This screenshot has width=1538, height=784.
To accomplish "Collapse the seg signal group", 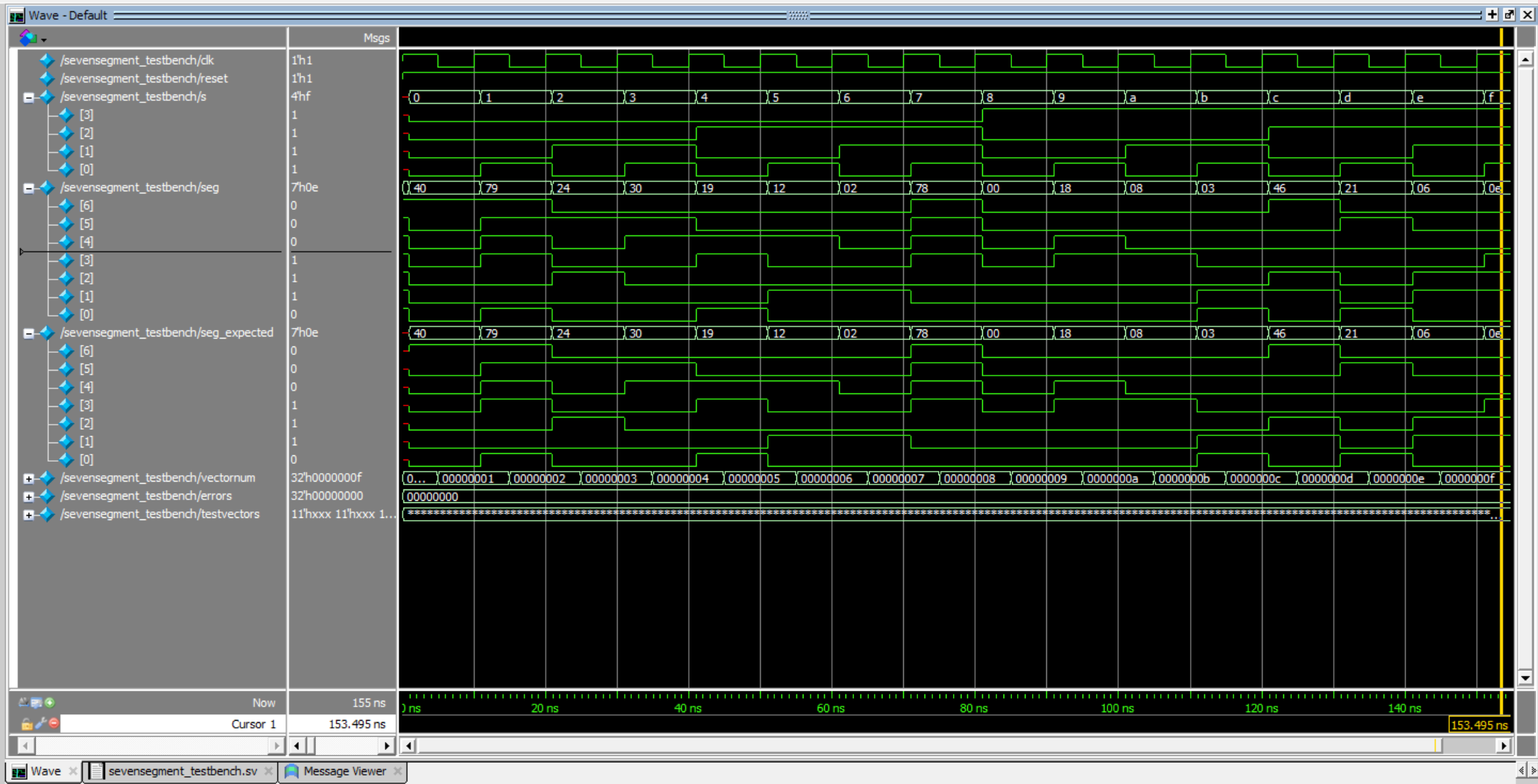I will (28, 187).
